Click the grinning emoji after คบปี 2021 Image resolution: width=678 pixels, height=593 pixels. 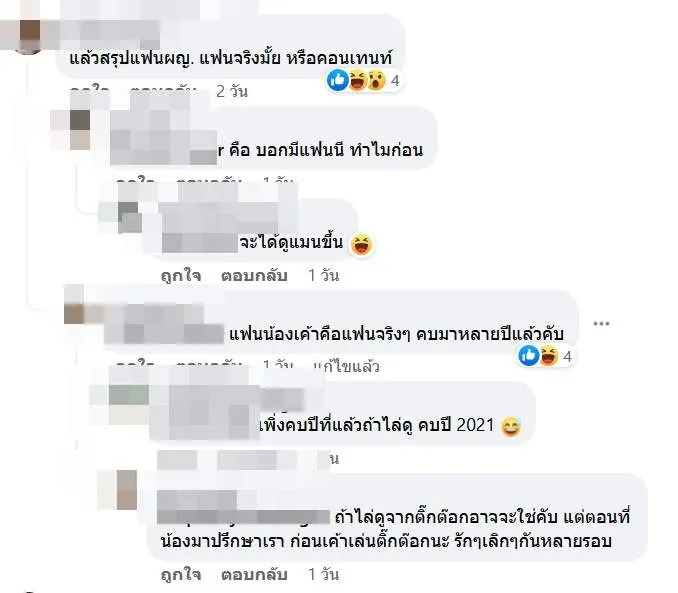511,427
